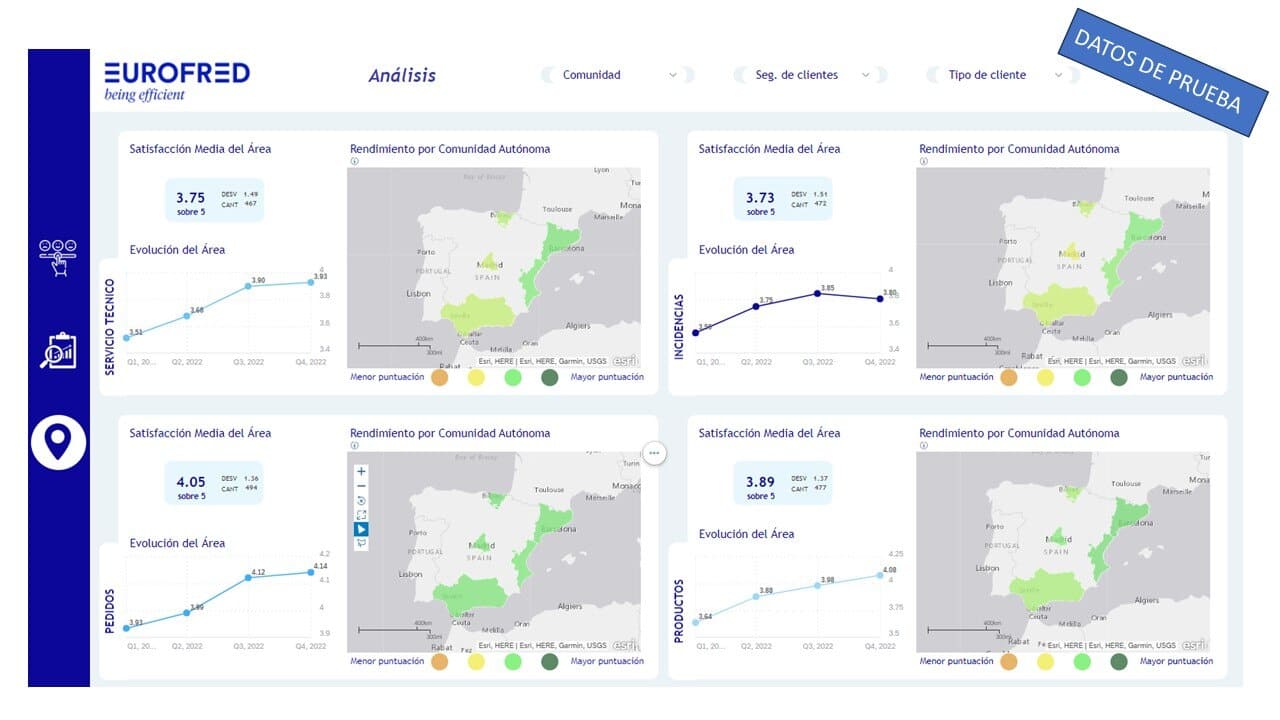1280x720 pixels.
Task: Click the 3.89 Productos satisfaction card
Action: pos(782,483)
